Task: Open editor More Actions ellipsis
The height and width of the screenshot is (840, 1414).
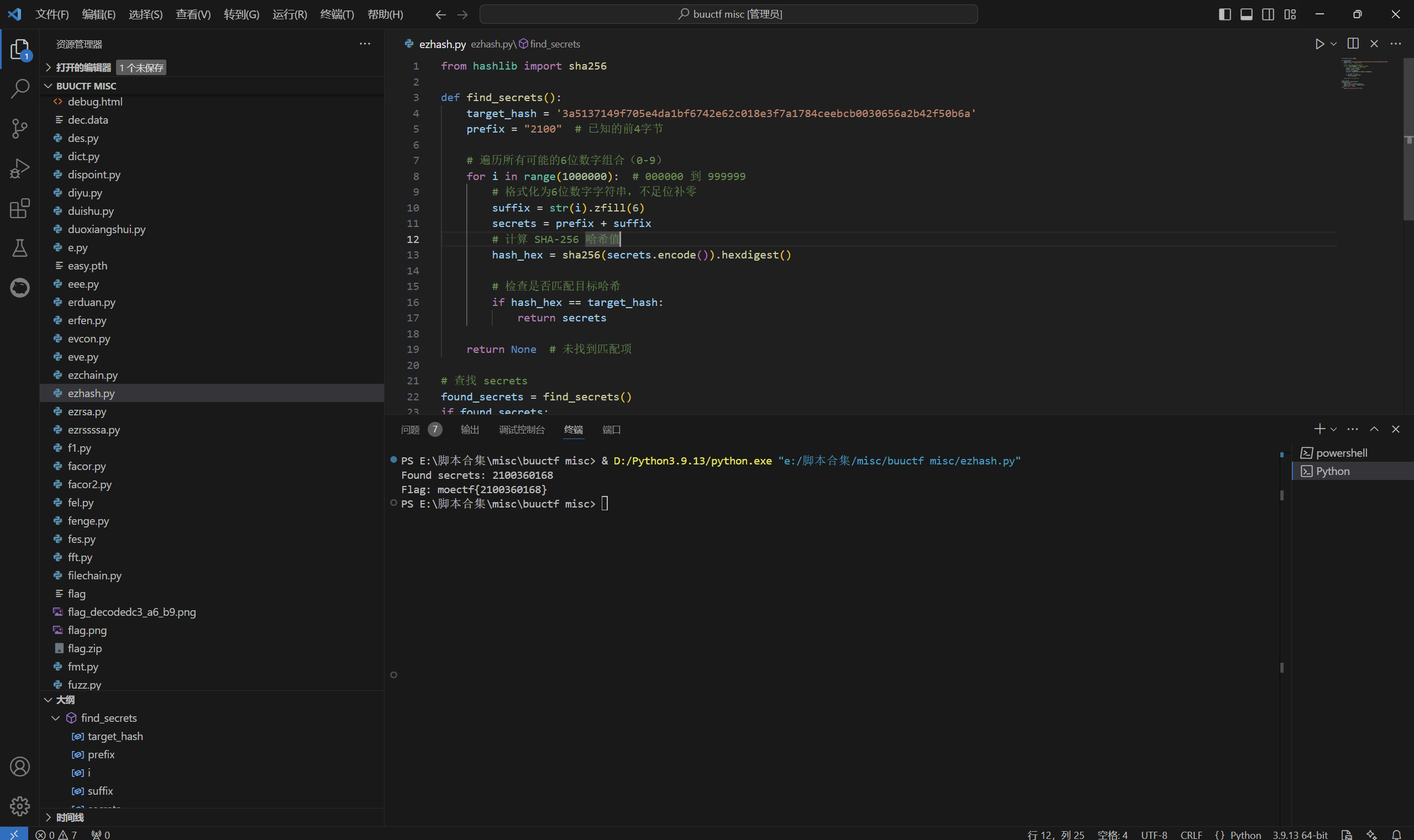Action: [1395, 44]
